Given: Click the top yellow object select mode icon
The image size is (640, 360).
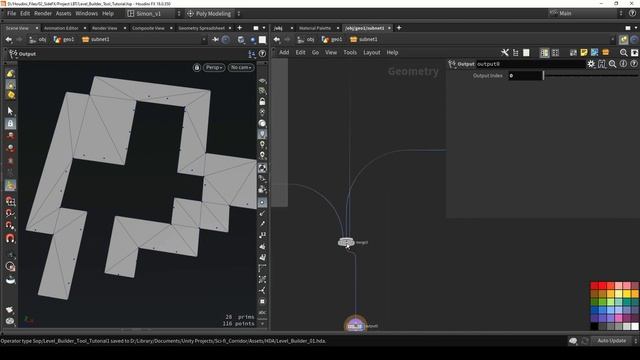Looking at the screenshot, I should coord(11,73).
